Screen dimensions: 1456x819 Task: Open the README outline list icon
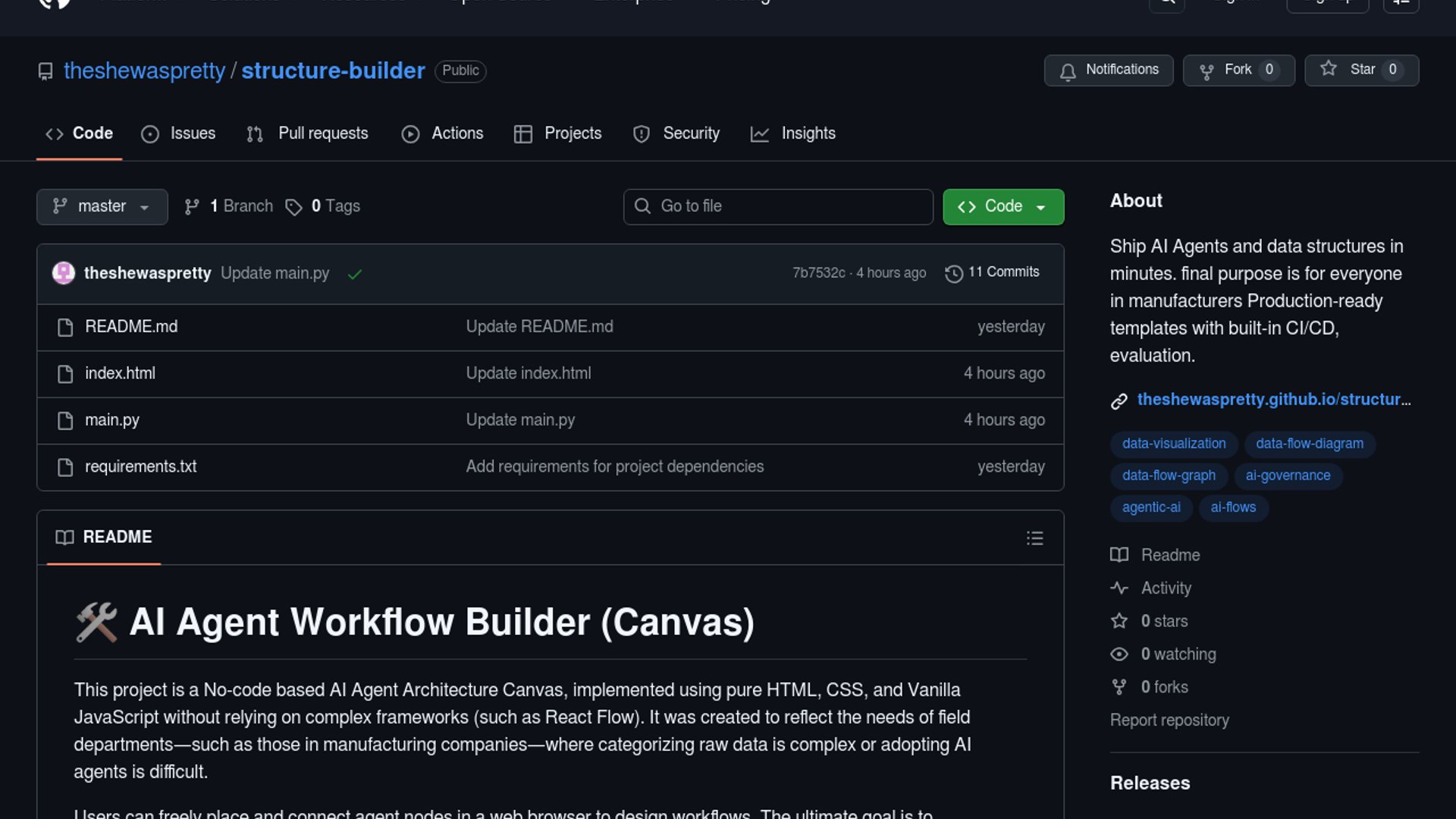click(x=1034, y=538)
